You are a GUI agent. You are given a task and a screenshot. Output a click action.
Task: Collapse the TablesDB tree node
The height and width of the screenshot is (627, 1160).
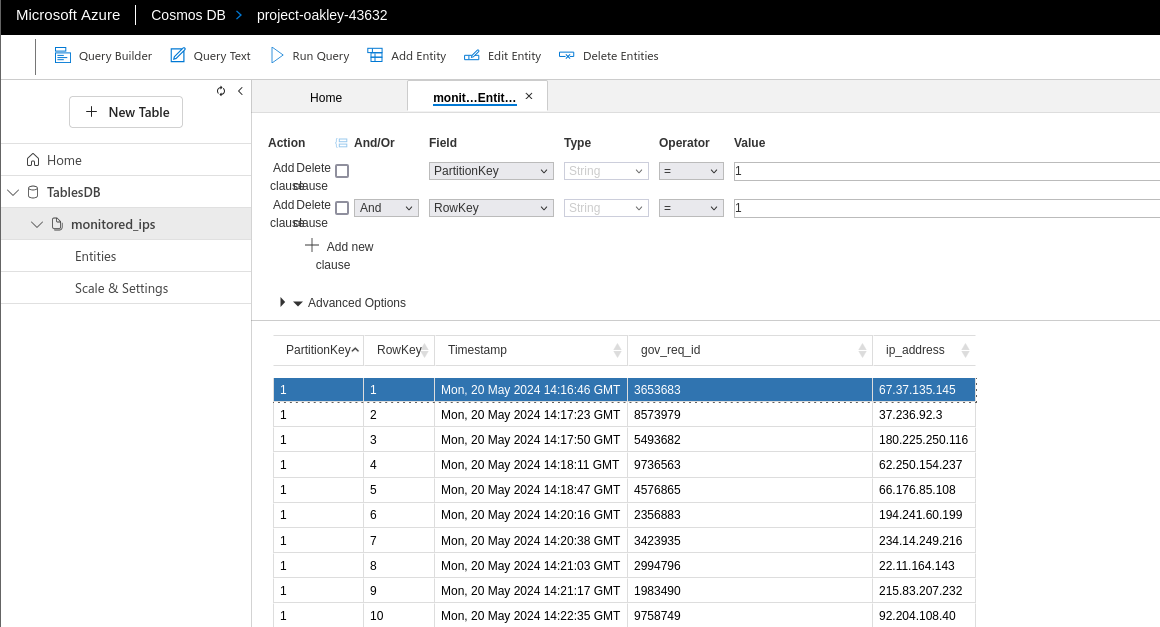(13, 192)
